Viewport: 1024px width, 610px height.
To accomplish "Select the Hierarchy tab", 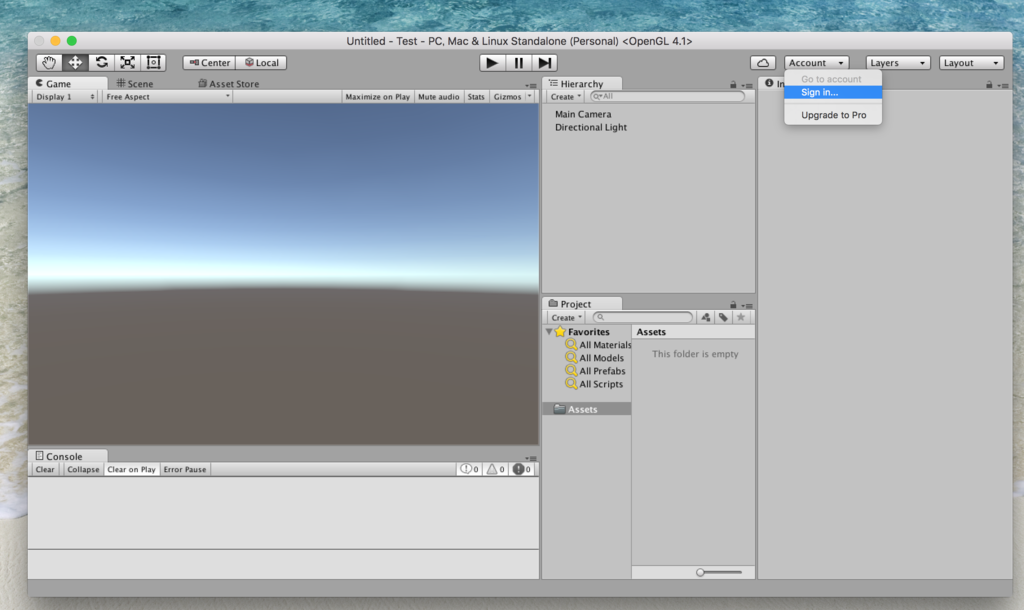I will click(x=582, y=84).
